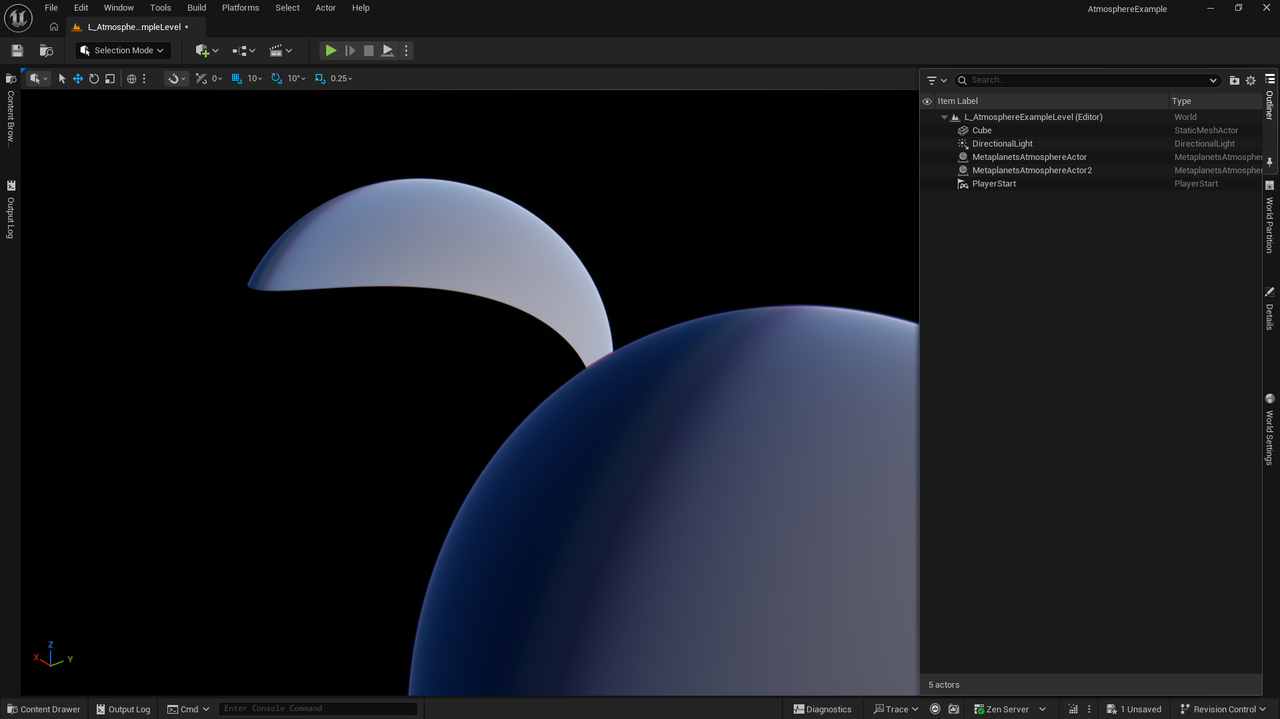Open the World Settings side tab
1280x719 pixels.
coord(1270,429)
